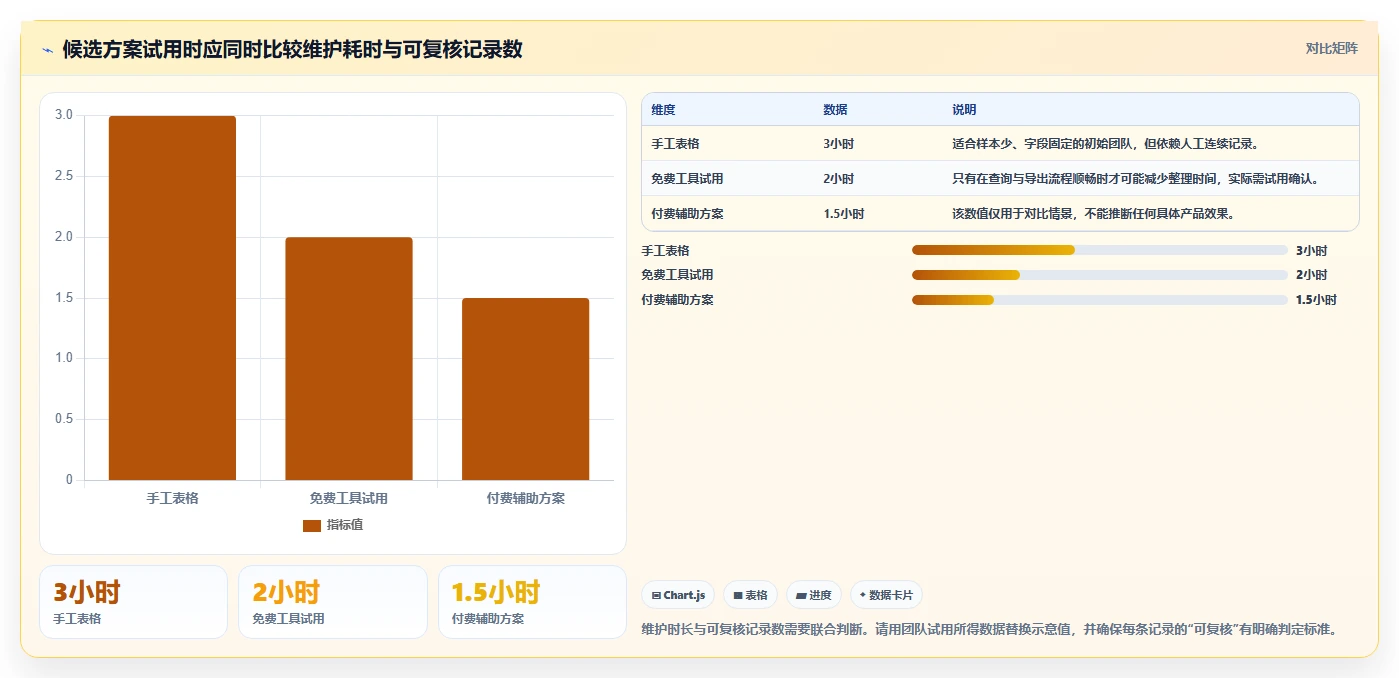Viewport: 1399px width, 678px height.
Task: Open the 3小时 手工表格 data card
Action: coord(133,602)
